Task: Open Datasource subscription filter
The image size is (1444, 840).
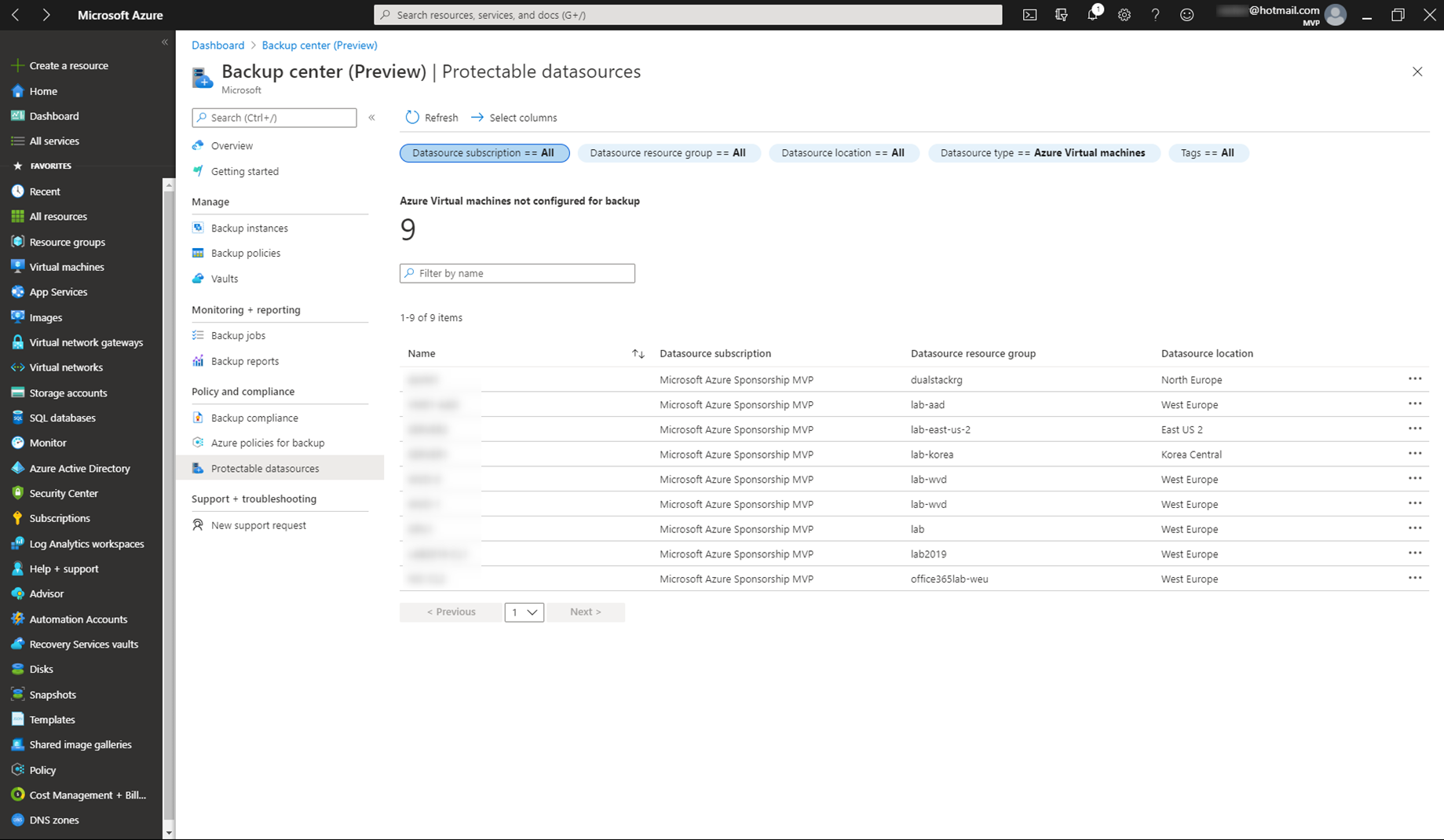Action: click(484, 153)
